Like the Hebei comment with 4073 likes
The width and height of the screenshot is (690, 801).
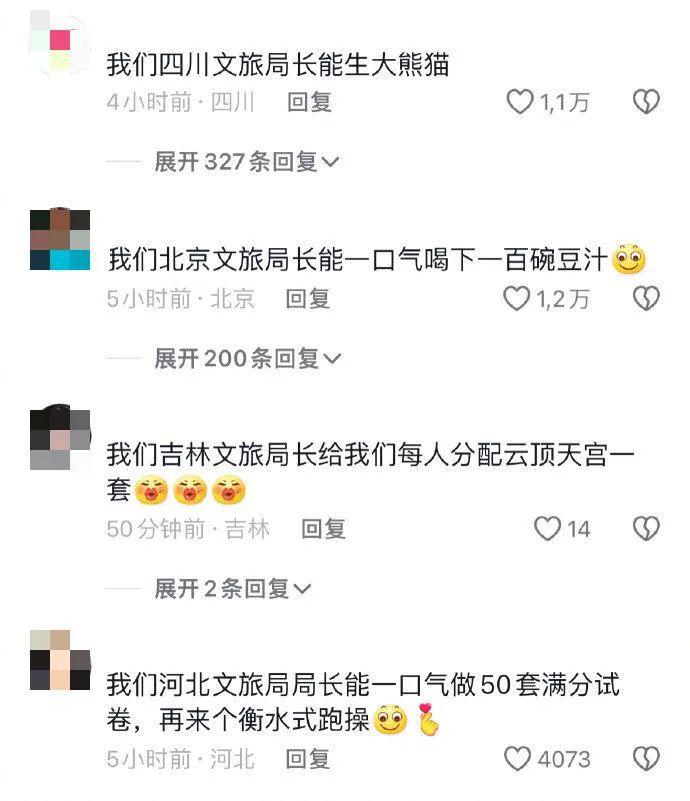(x=517, y=759)
